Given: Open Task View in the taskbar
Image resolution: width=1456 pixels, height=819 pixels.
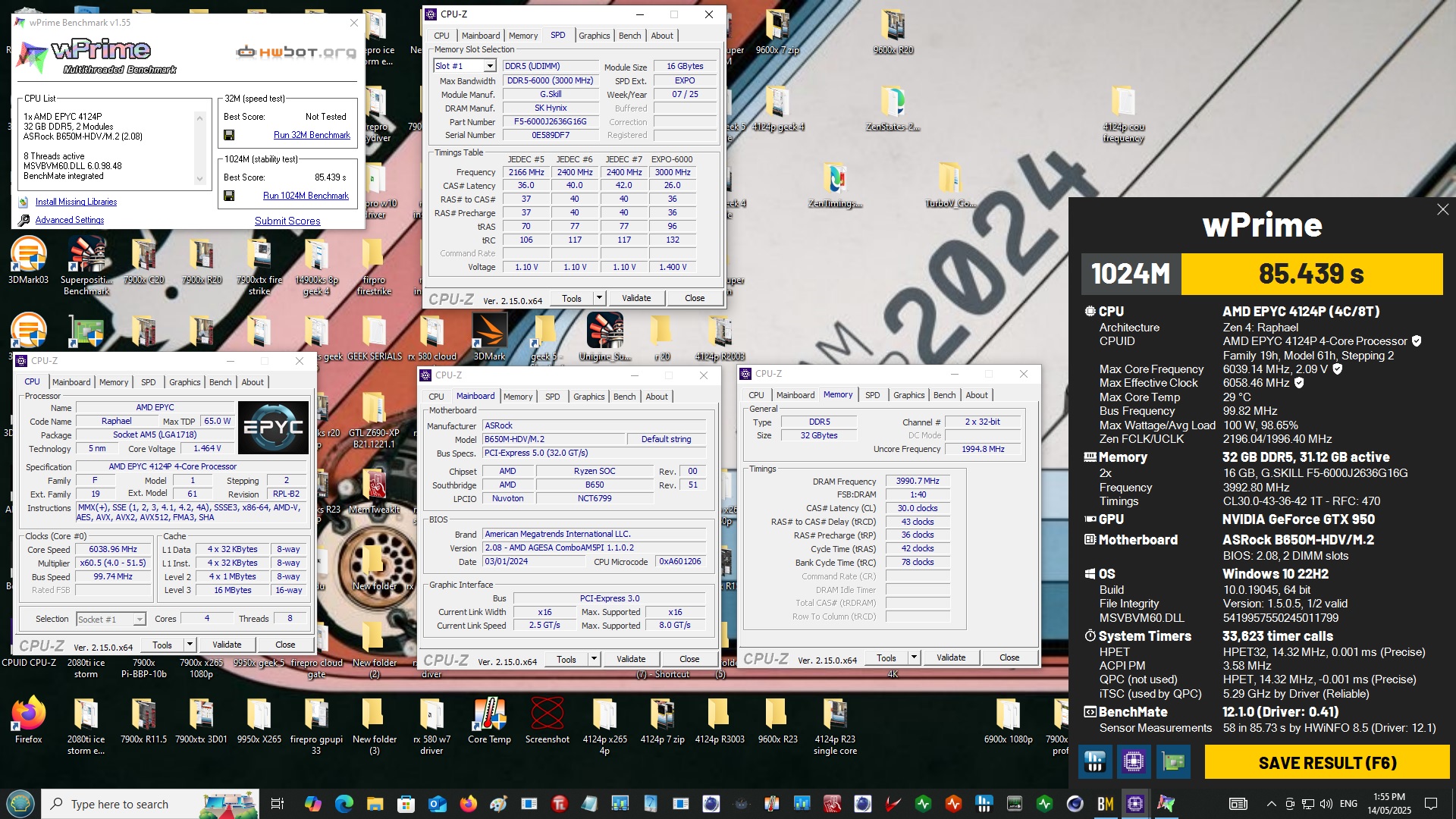Looking at the screenshot, I should coord(277,804).
